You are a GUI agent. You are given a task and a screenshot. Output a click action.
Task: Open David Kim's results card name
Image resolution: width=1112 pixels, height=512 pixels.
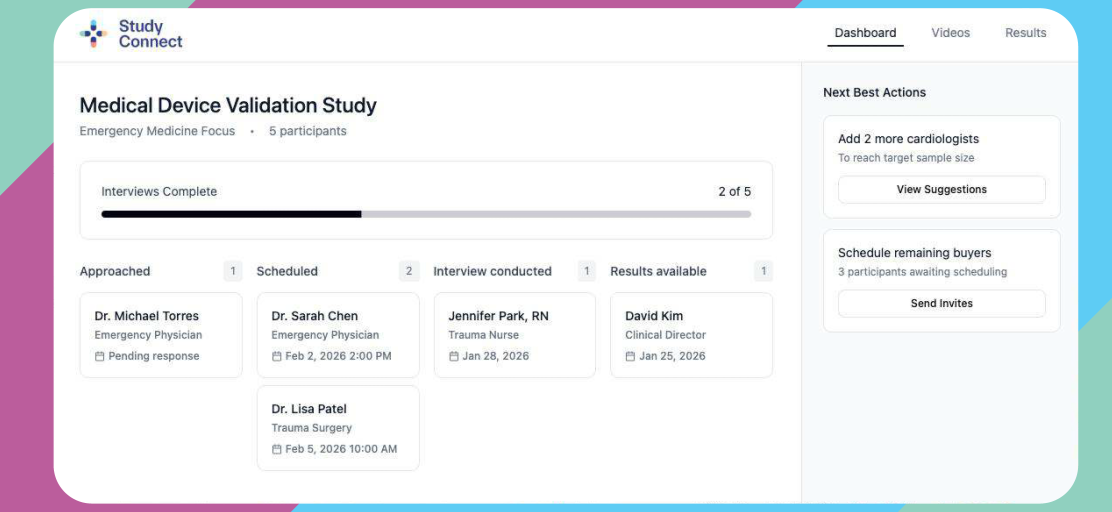tap(654, 316)
